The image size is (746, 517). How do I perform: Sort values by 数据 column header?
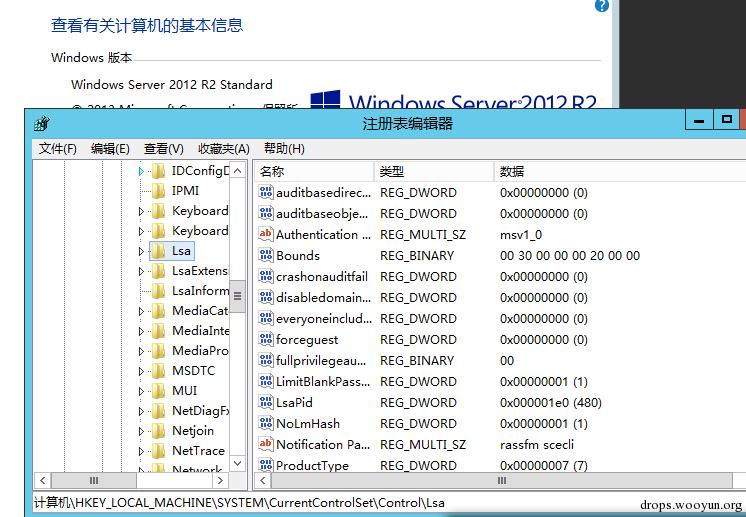tap(620, 172)
